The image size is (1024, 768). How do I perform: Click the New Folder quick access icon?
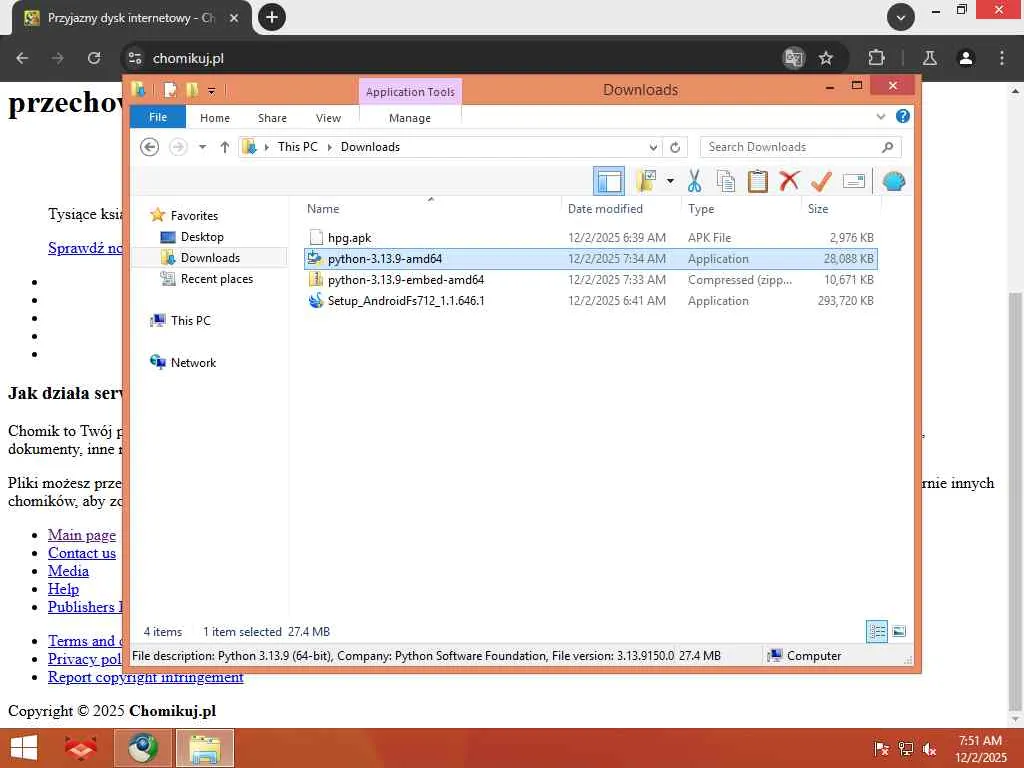[x=191, y=90]
